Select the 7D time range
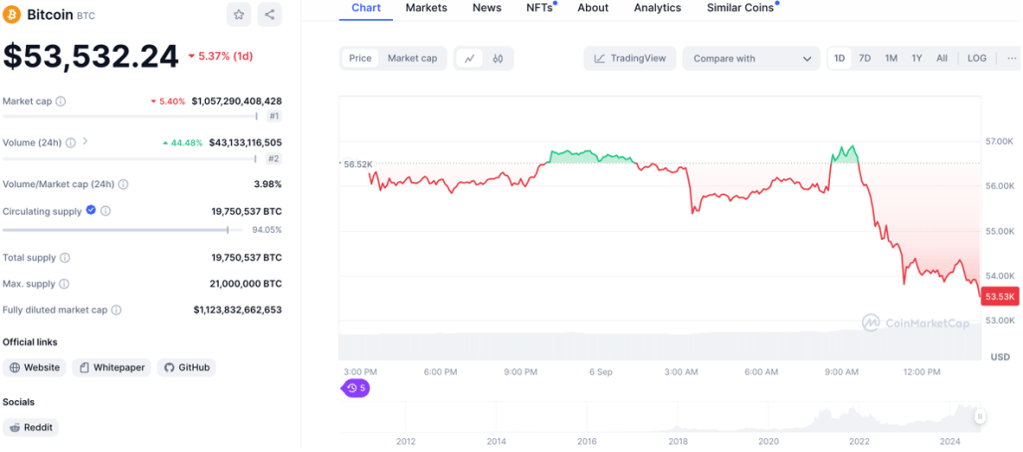1023x452 pixels. (x=865, y=58)
